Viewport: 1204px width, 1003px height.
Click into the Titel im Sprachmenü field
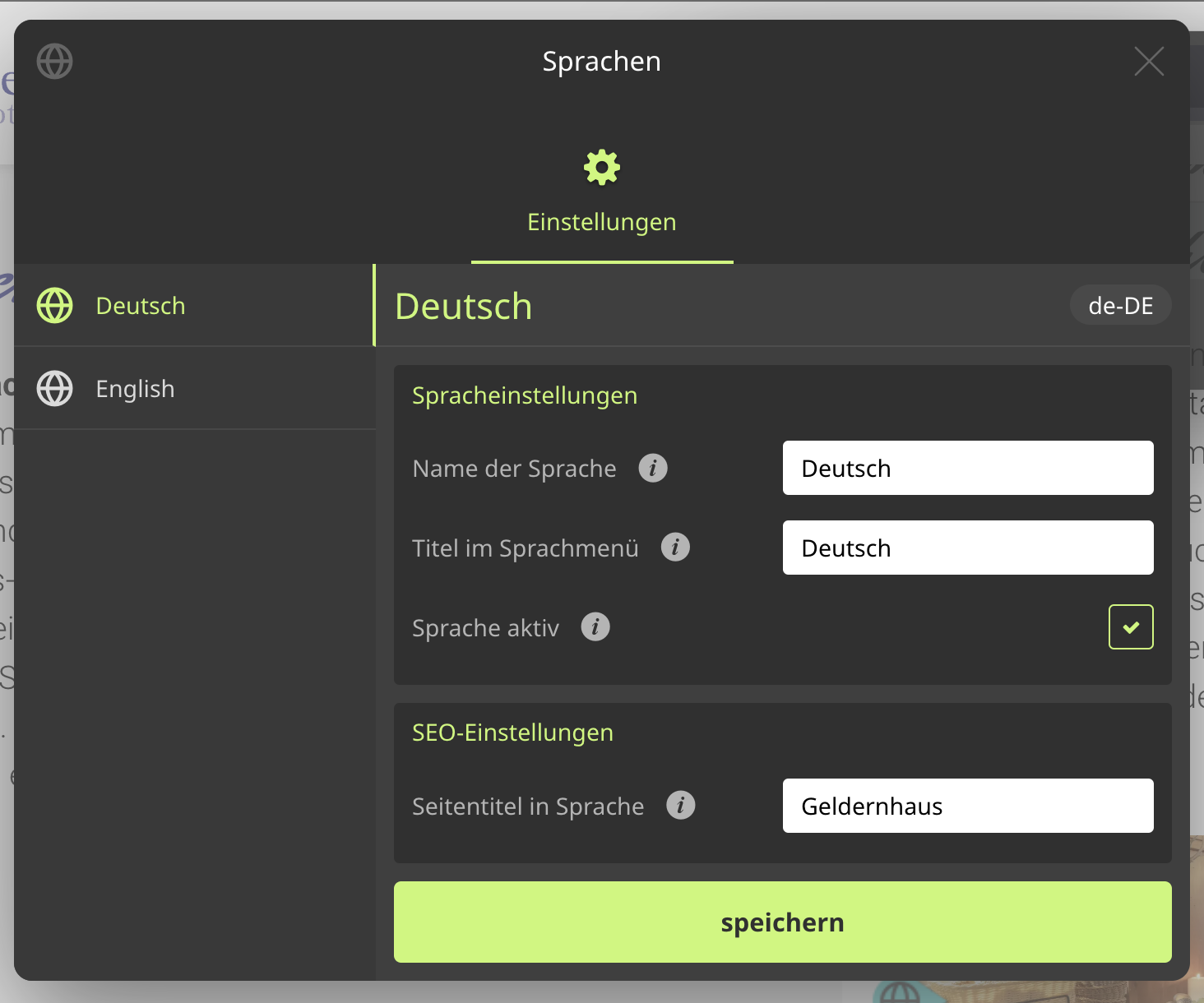click(968, 548)
